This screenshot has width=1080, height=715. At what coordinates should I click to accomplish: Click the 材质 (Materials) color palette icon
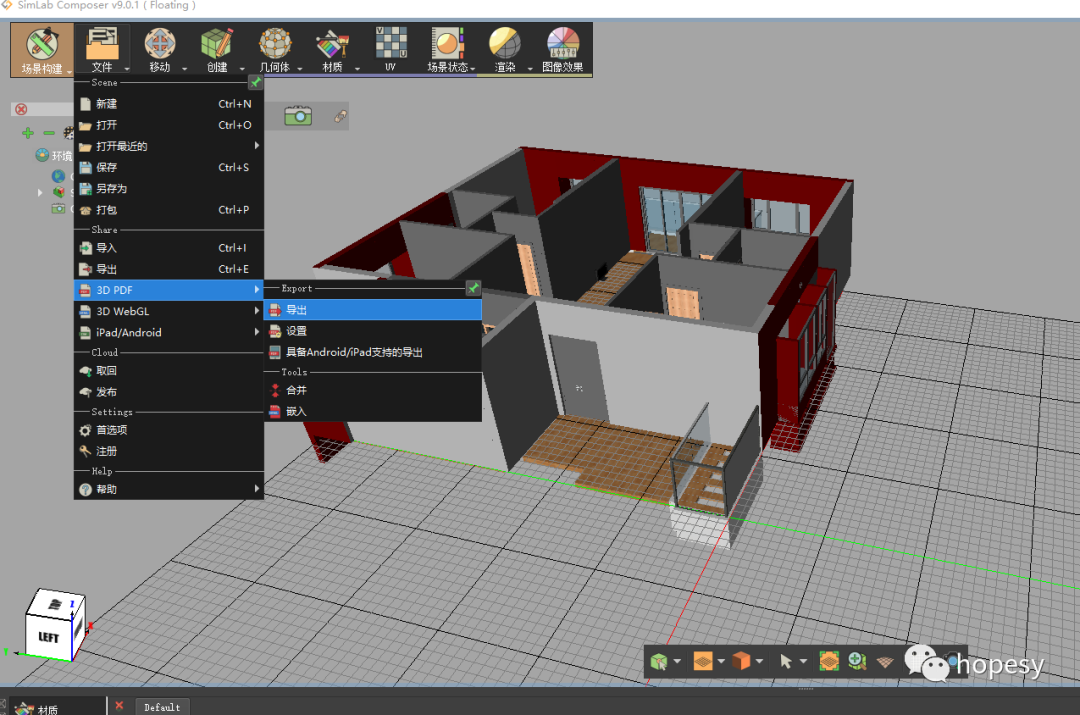point(331,50)
